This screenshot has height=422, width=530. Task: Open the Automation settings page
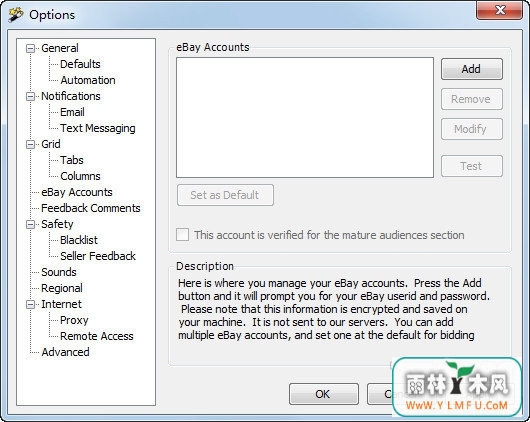(88, 80)
